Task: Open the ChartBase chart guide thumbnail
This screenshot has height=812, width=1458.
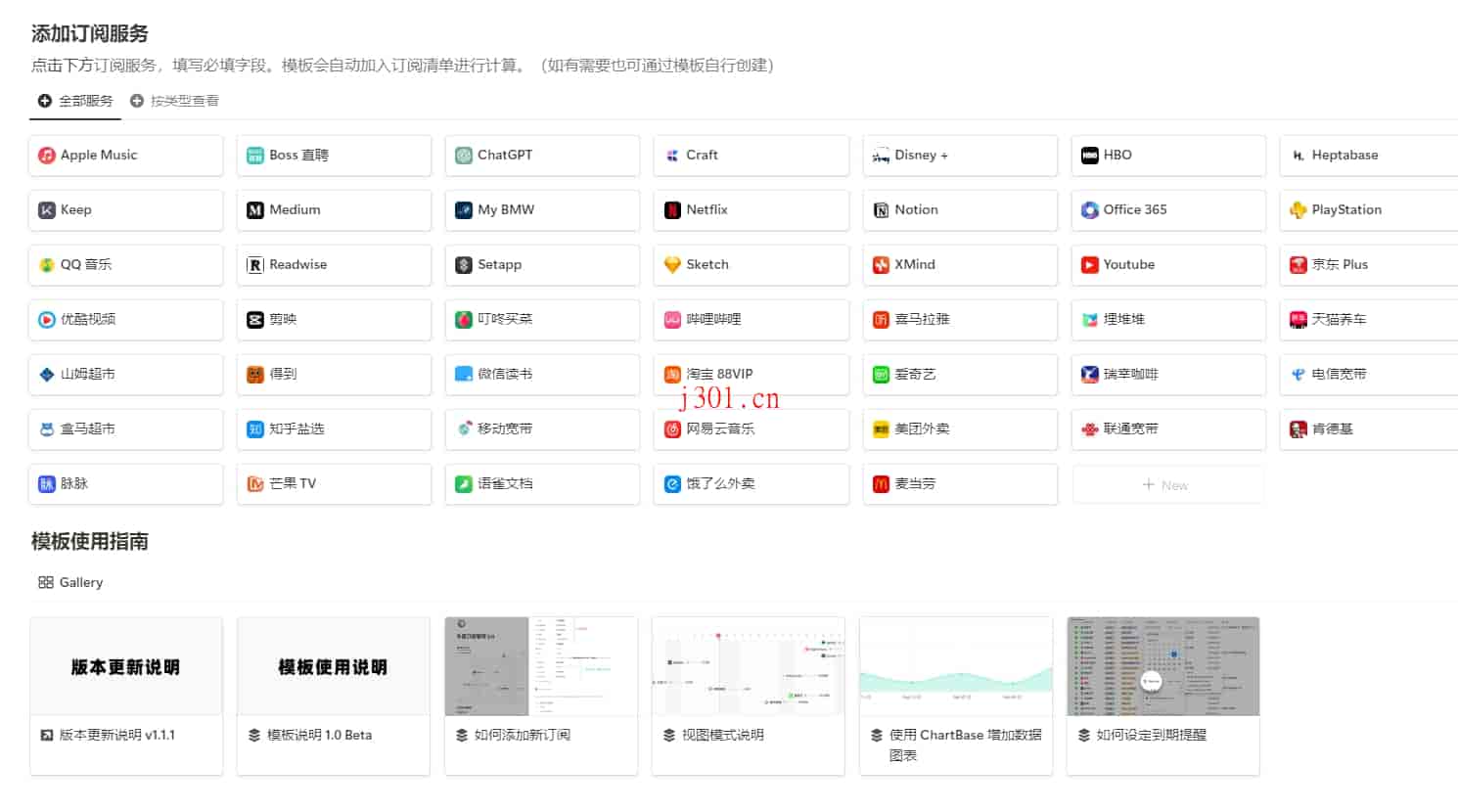Action: (956, 666)
